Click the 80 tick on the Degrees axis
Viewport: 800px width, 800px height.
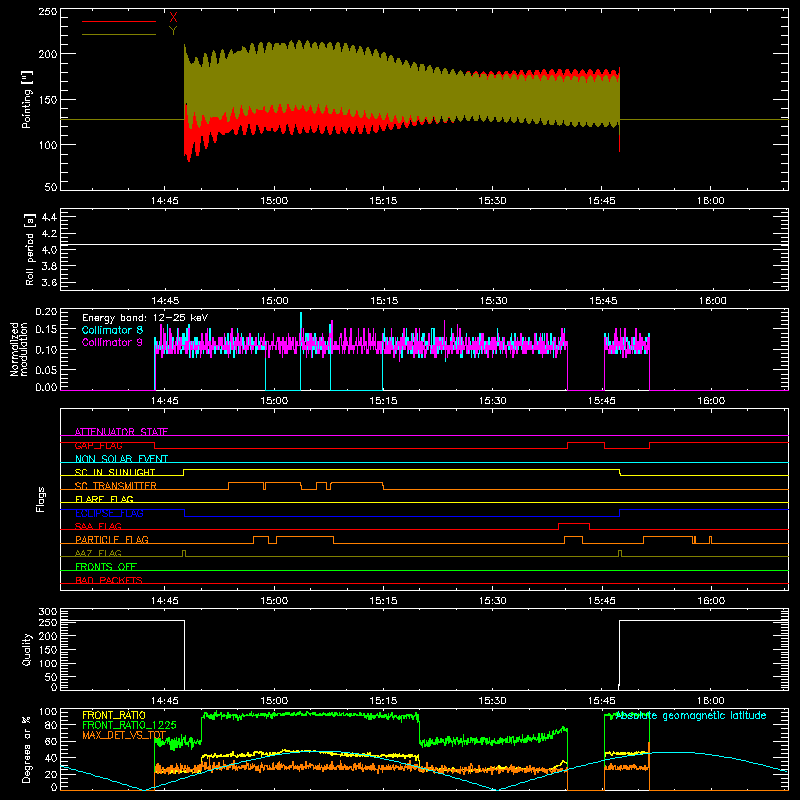coord(51,725)
